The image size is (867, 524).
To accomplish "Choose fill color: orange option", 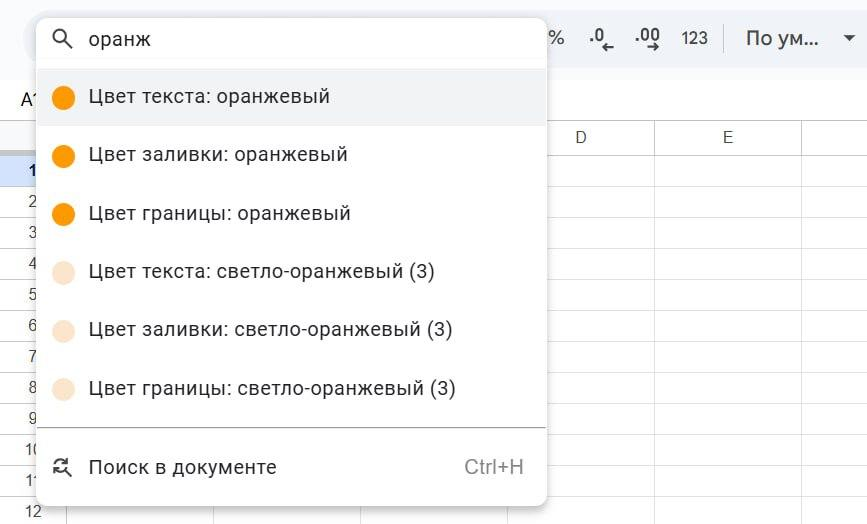I will click(x=218, y=155).
